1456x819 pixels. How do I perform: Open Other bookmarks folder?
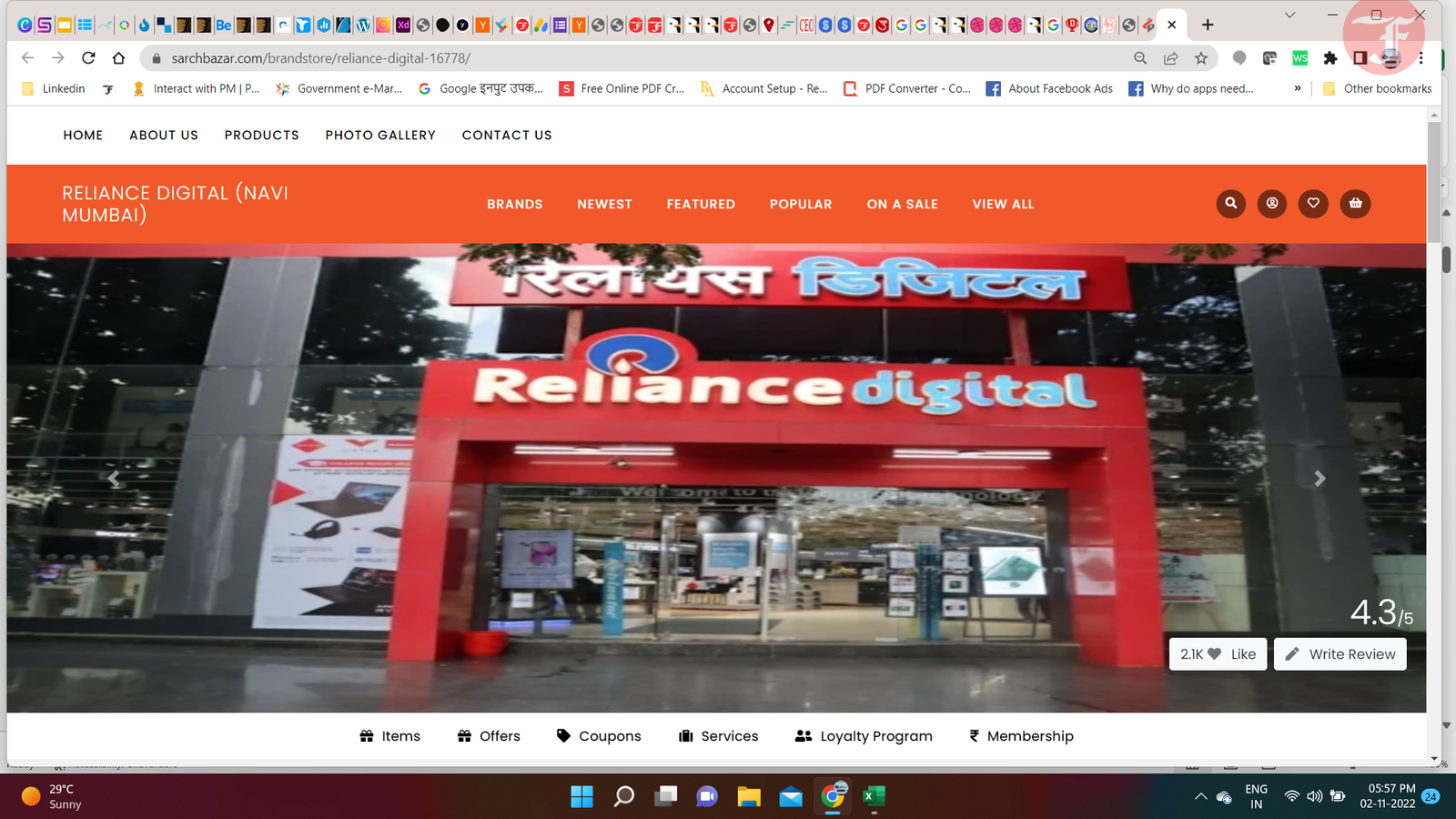coord(1377,88)
